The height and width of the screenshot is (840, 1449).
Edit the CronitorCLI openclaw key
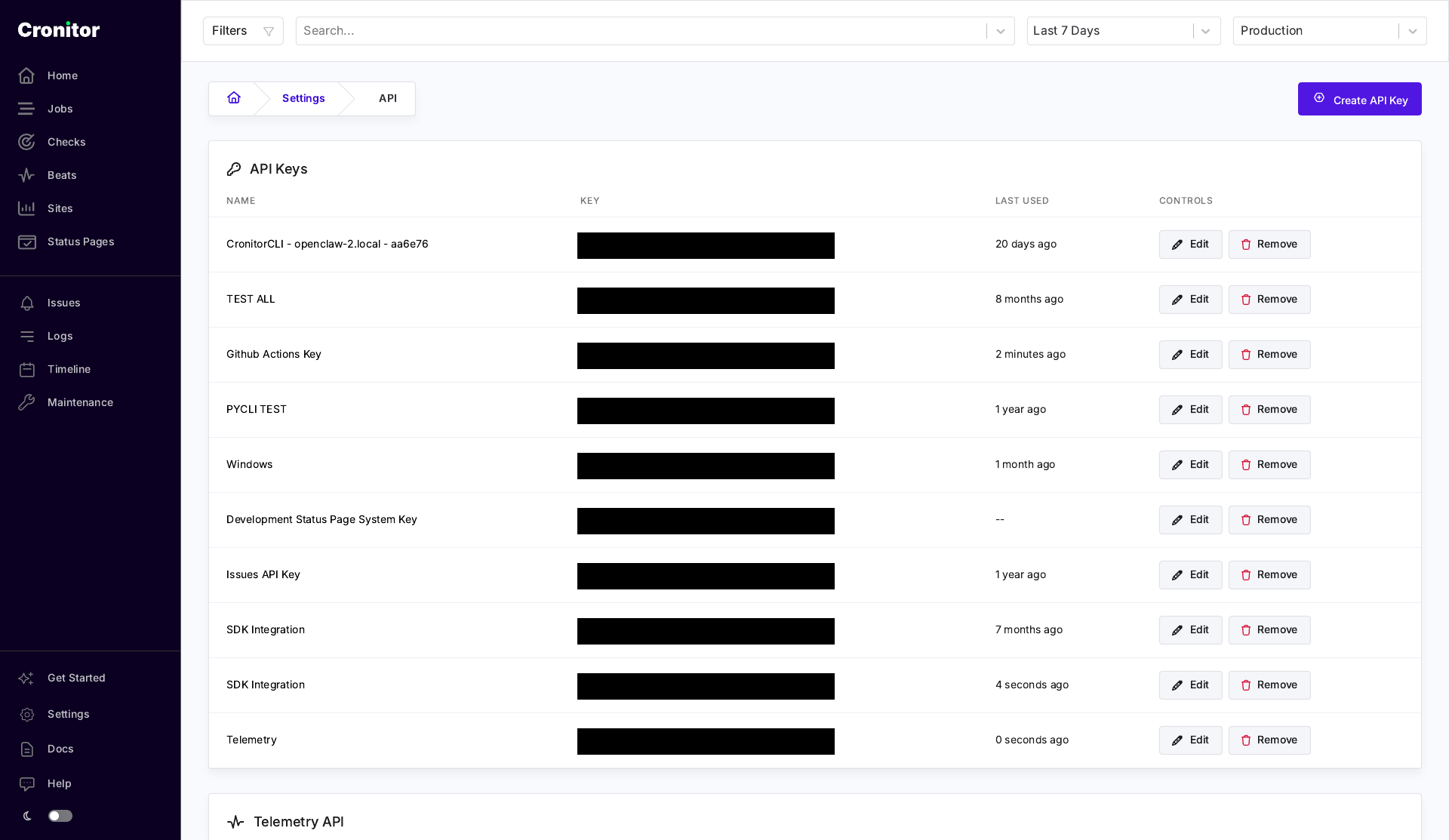(1190, 245)
